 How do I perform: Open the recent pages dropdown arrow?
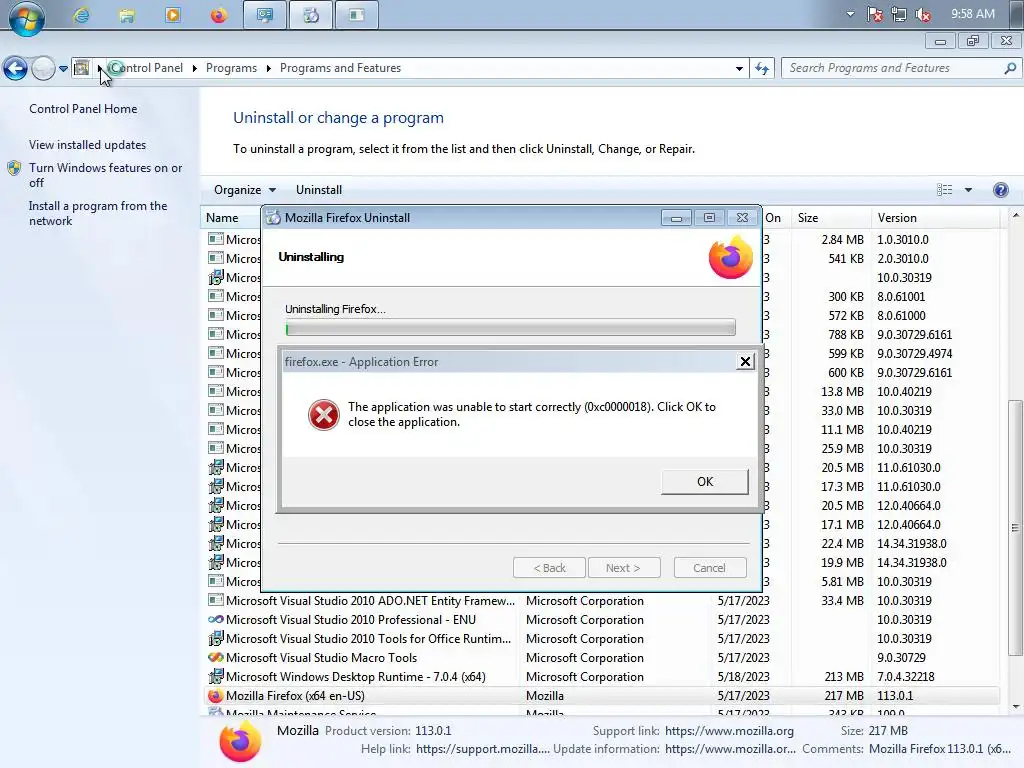click(x=63, y=68)
